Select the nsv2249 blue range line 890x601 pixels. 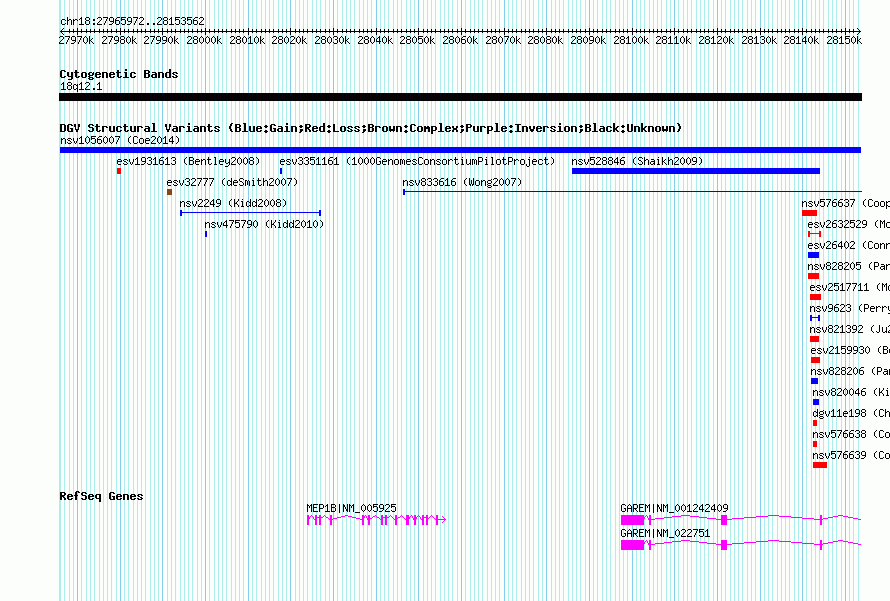click(x=250, y=213)
